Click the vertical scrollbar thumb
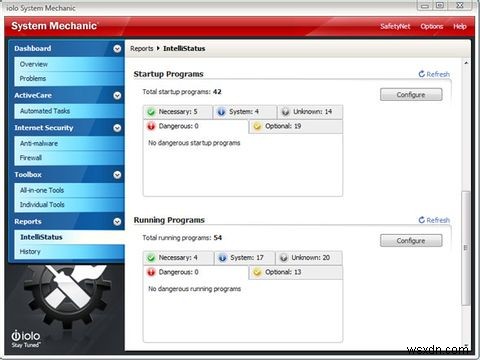This screenshot has width=480, height=360. point(466,248)
